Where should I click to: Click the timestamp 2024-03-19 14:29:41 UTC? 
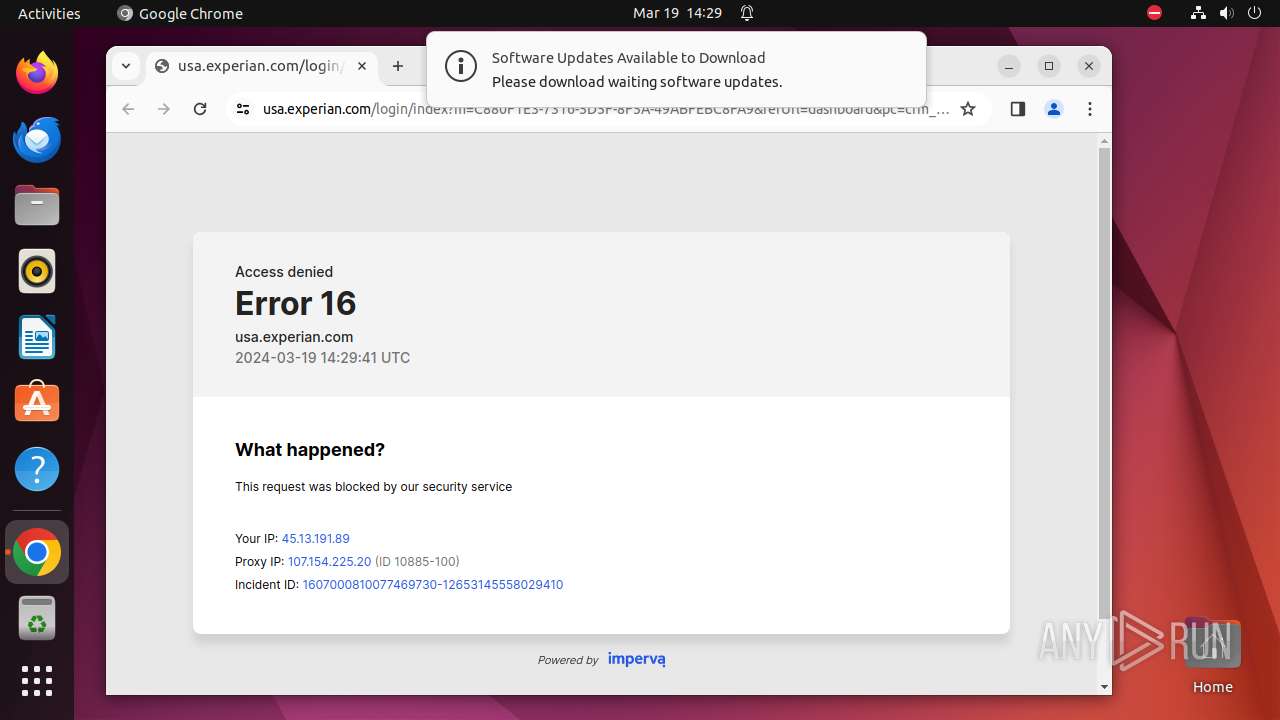(322, 358)
